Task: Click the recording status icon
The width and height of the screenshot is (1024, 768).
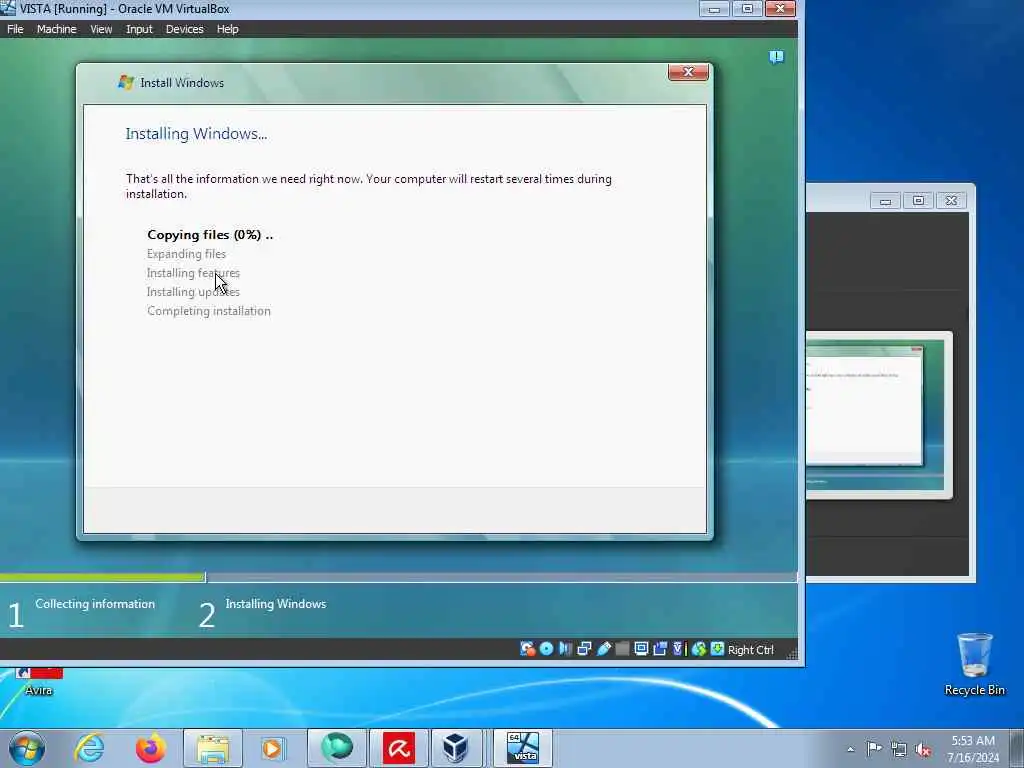Action: 660,648
